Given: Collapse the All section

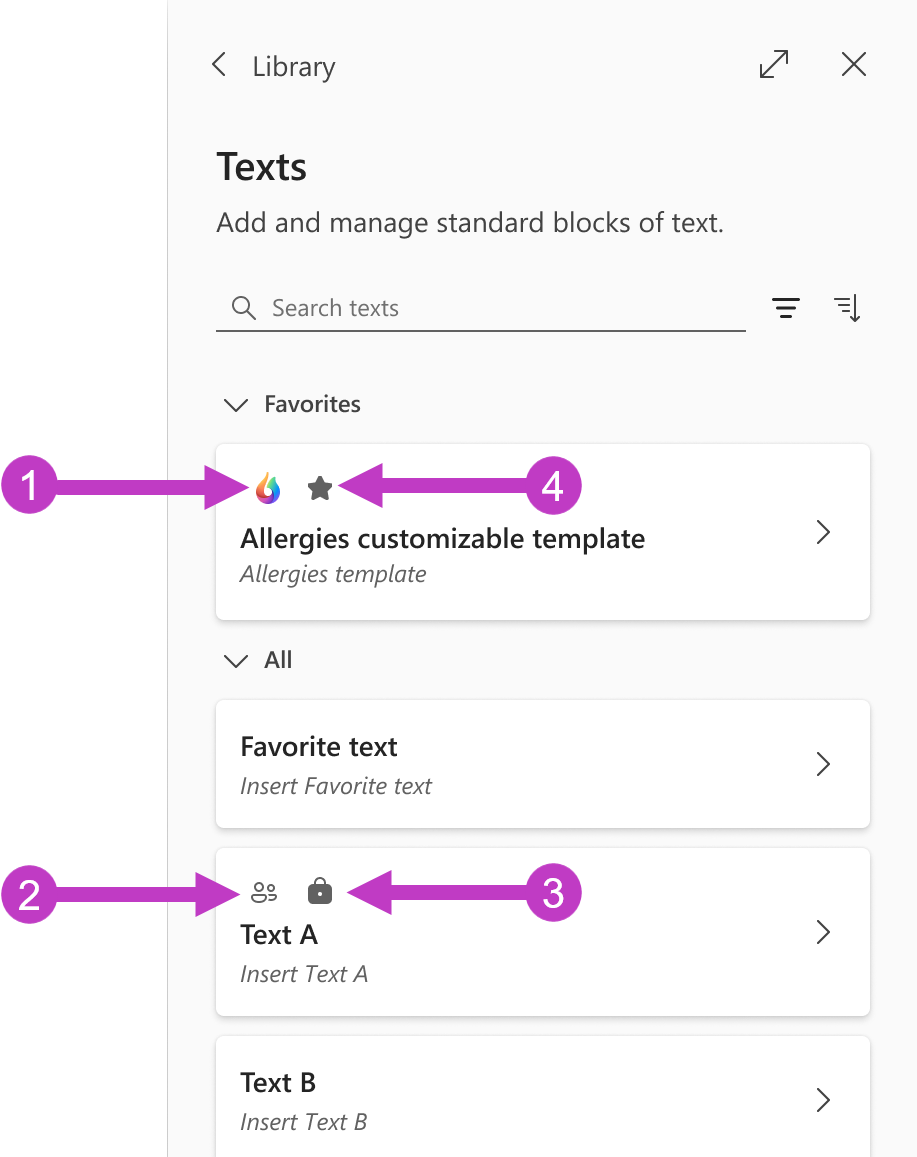Looking at the screenshot, I should (236, 661).
